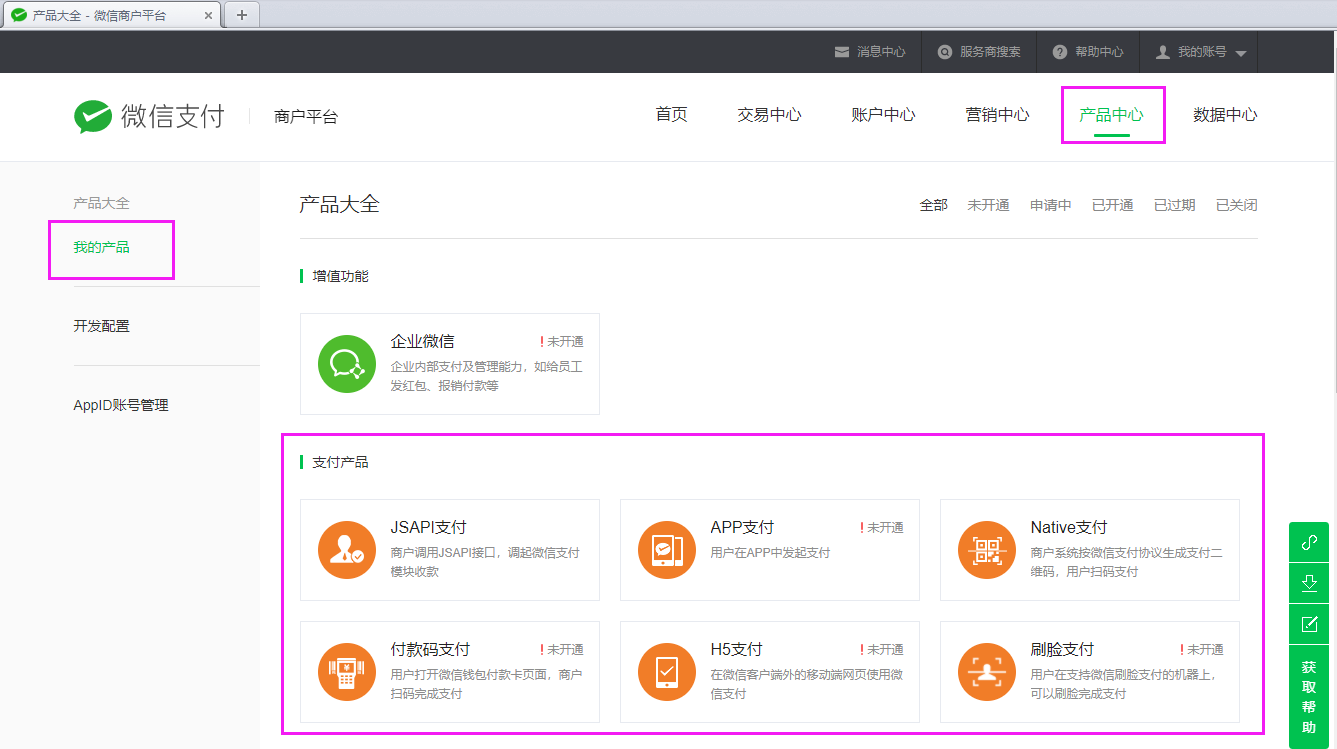Click the 付款码支付 title text
Viewport: 1337px width, 749px height.
point(430,649)
